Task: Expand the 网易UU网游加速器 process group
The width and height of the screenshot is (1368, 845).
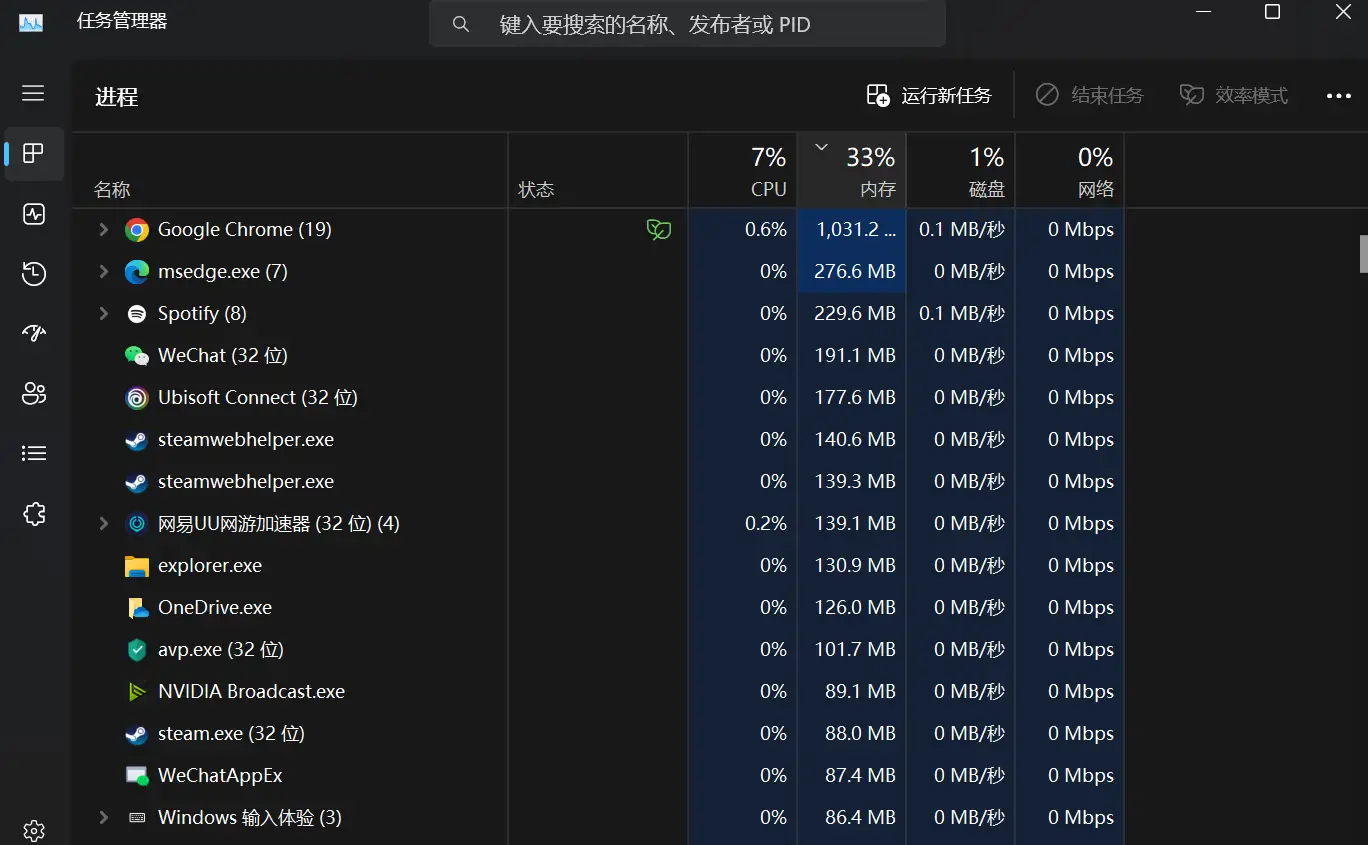Action: tap(103, 524)
